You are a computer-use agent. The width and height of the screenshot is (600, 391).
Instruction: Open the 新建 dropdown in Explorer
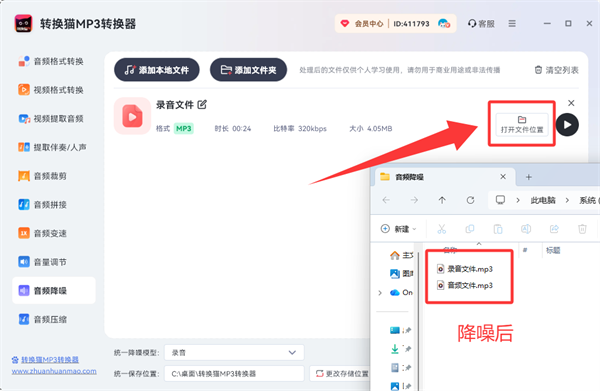coord(398,229)
